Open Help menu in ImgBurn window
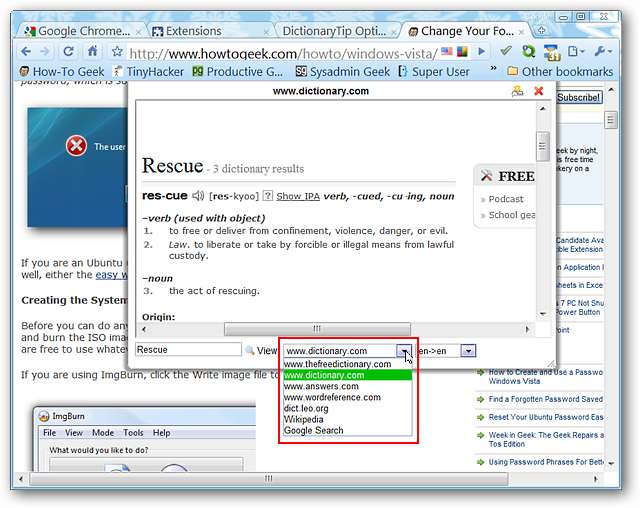640x508 pixels. [162, 433]
